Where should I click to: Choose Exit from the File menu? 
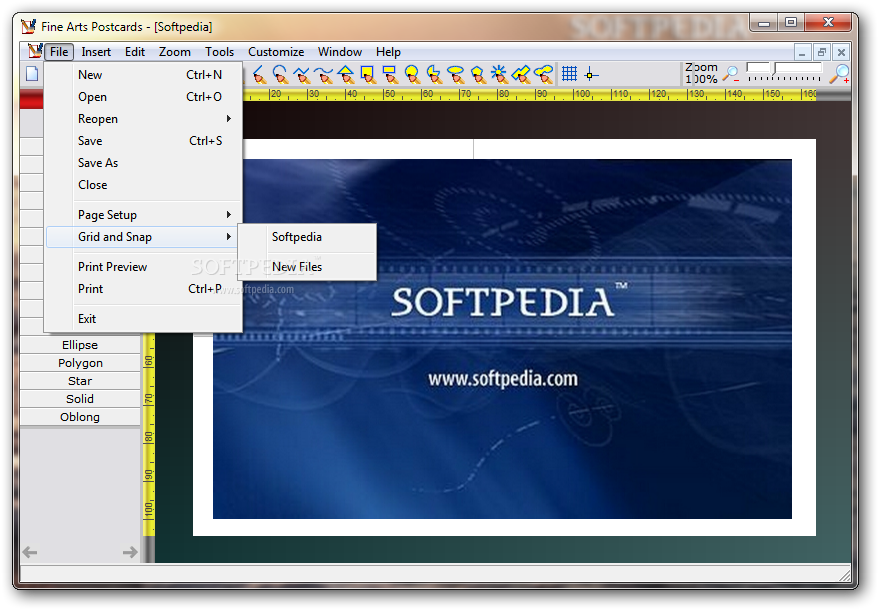pyautogui.click(x=144, y=318)
